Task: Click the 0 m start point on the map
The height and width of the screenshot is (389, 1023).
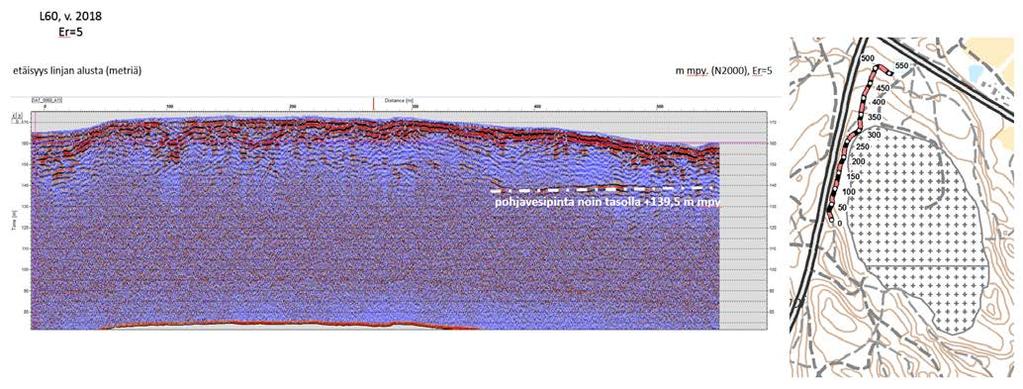Action: (831, 220)
